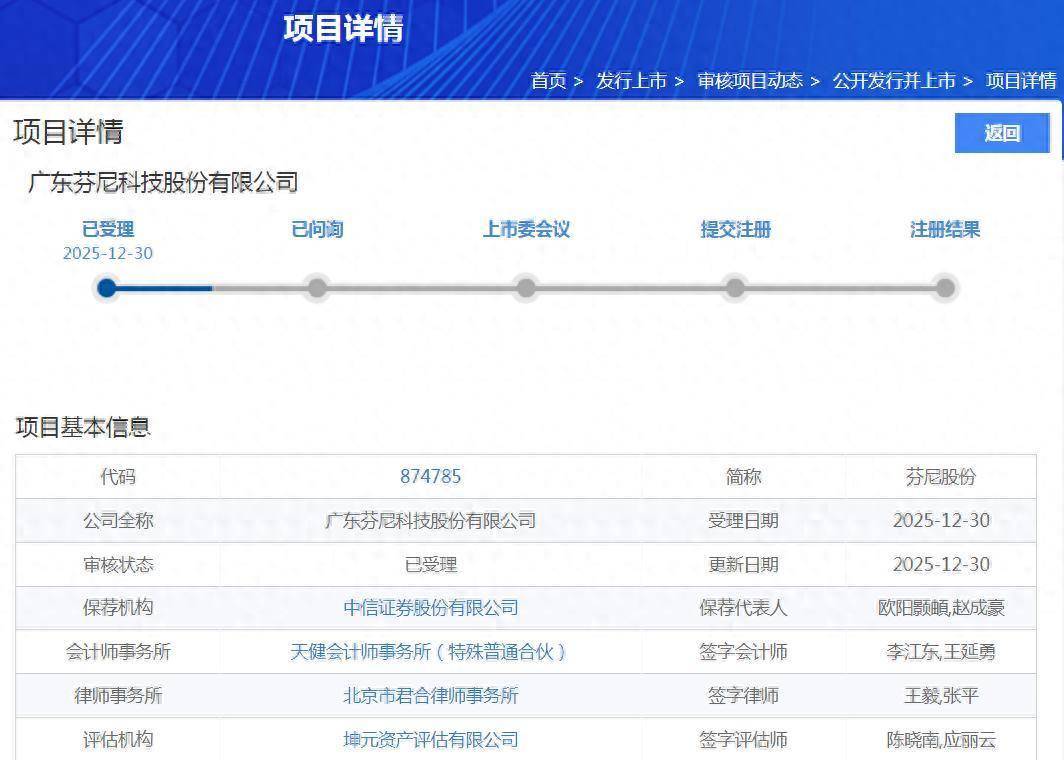Click the 上市委会议 step marker
This screenshot has height=760, width=1064.
[x=526, y=288]
